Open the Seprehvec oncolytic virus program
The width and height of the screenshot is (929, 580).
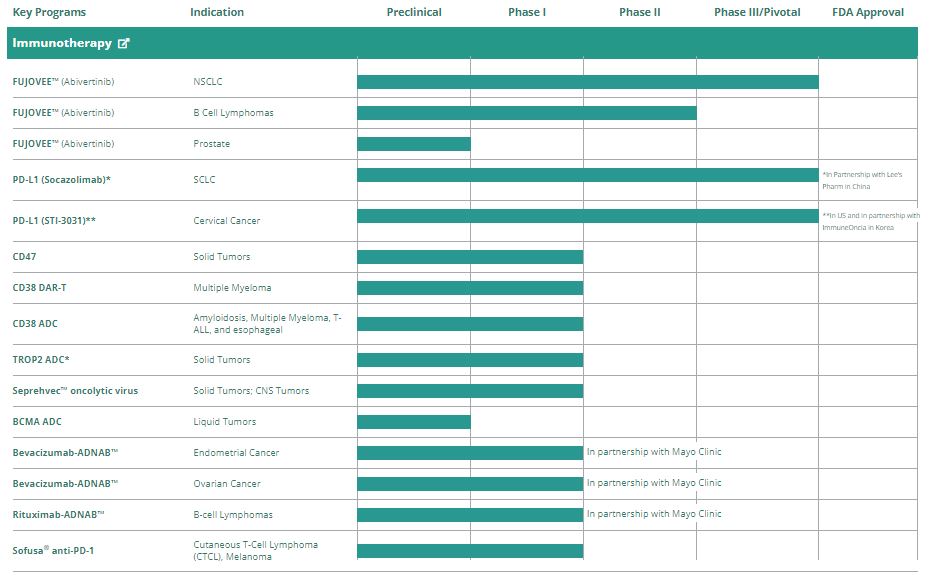pos(75,391)
